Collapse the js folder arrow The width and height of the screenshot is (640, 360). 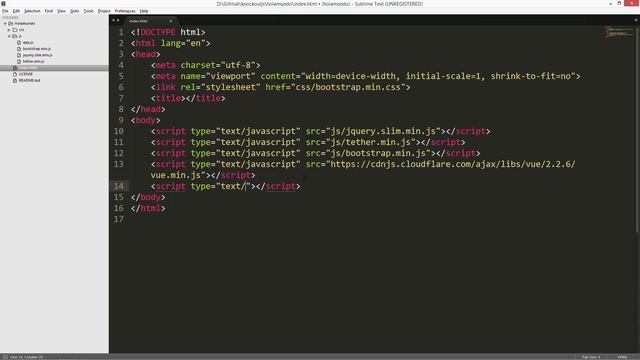tap(9, 36)
